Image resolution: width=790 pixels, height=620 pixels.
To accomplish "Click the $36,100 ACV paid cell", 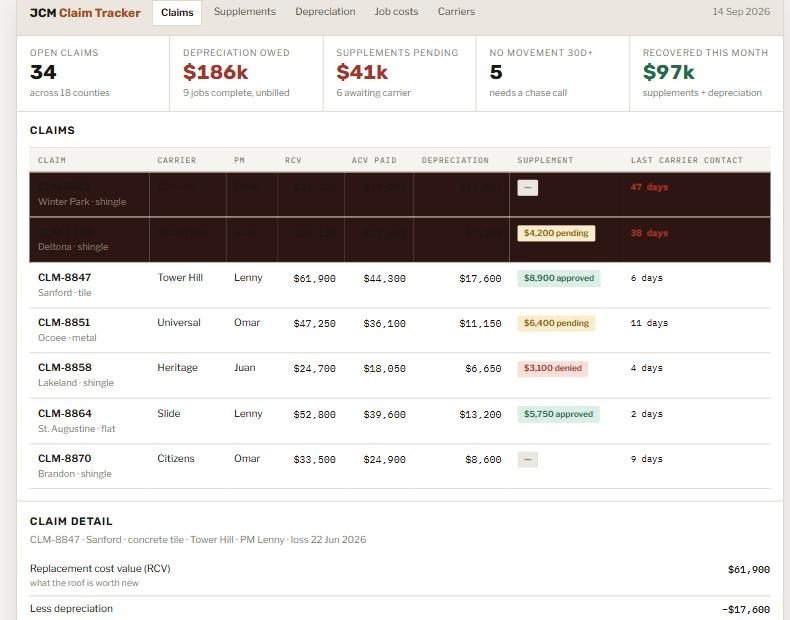I will (x=384, y=323).
